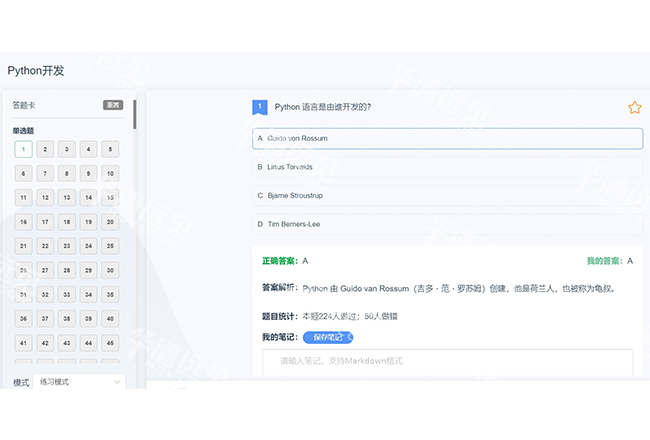Choose option B Linus Torvalds
Image resolution: width=650 pixels, height=440 pixels.
pos(447,167)
